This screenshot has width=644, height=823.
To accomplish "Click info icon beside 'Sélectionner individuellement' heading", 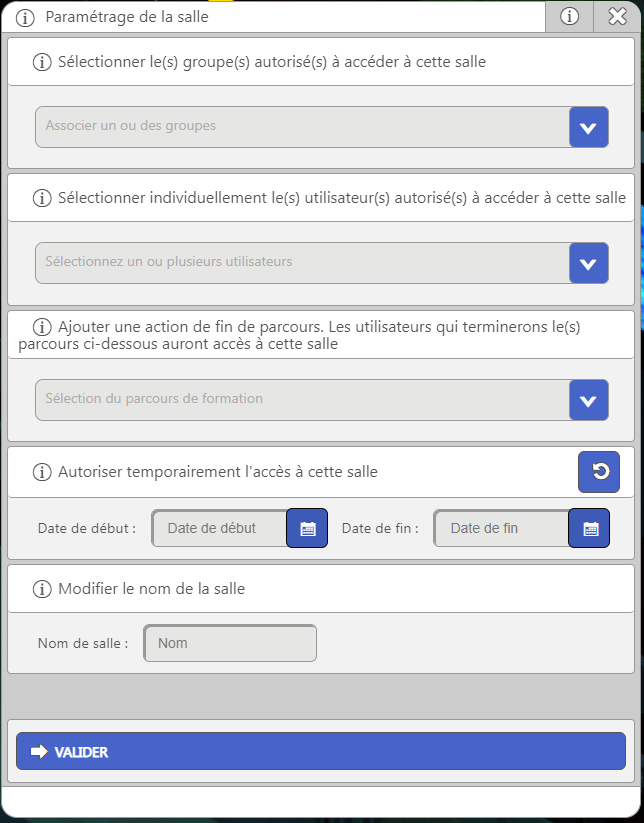I will [42, 198].
